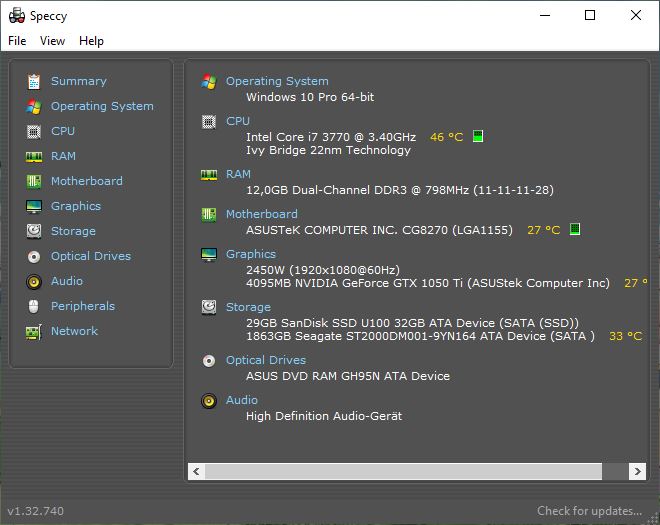Click the CPU chip icon in sidebar
Viewport: 660px width, 525px height.
[34, 132]
